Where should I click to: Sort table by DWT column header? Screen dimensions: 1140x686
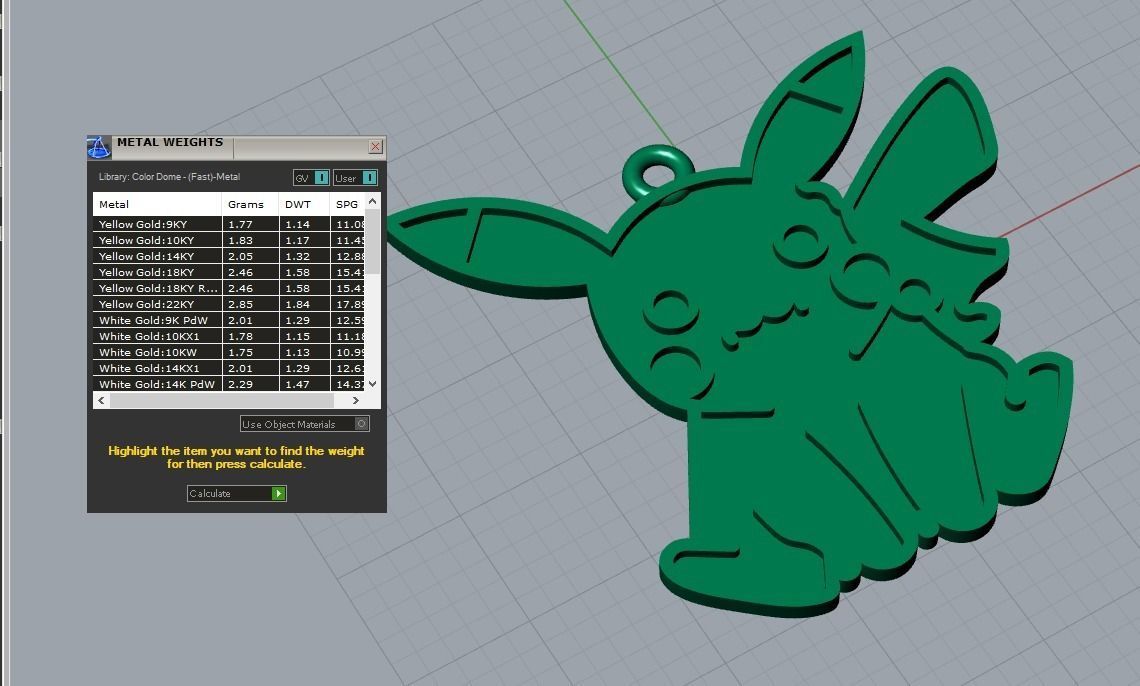[304, 204]
